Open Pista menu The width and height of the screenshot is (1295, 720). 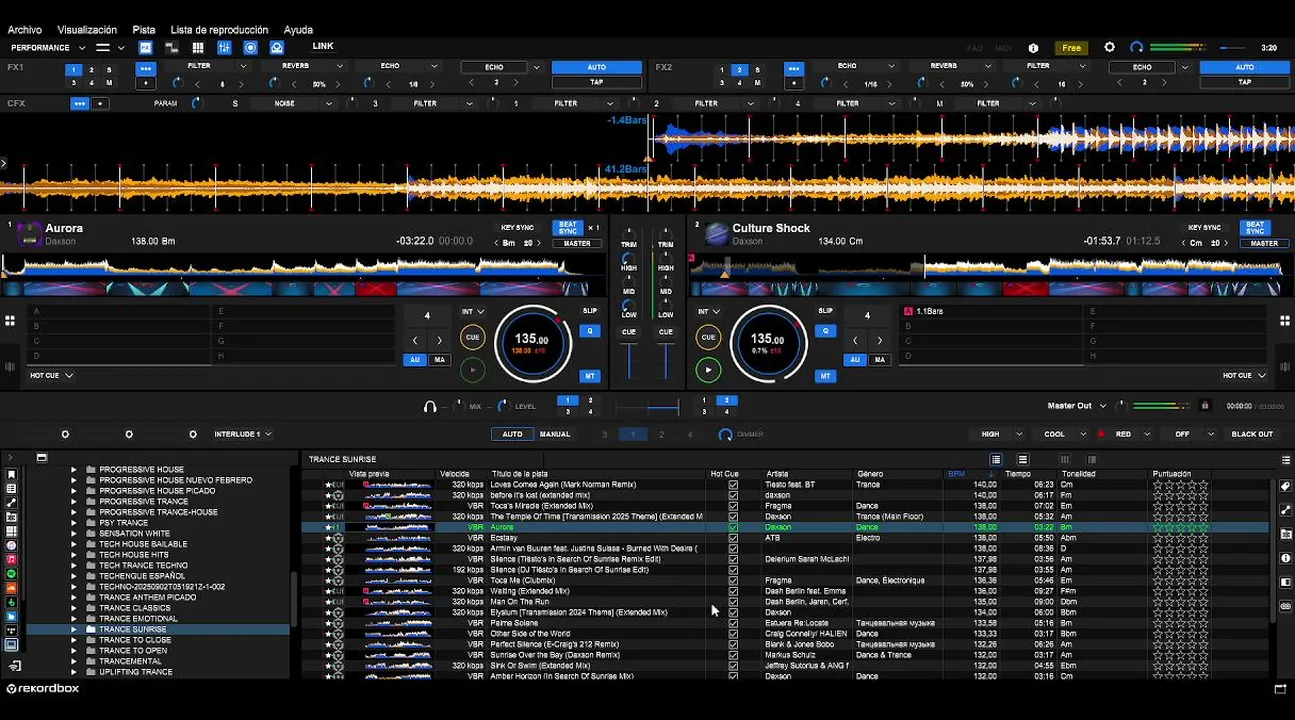144,30
